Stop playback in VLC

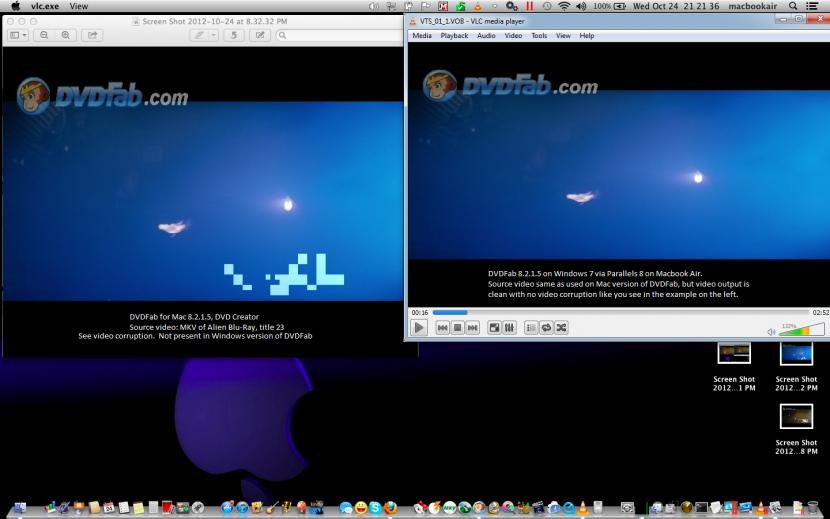click(x=457, y=328)
